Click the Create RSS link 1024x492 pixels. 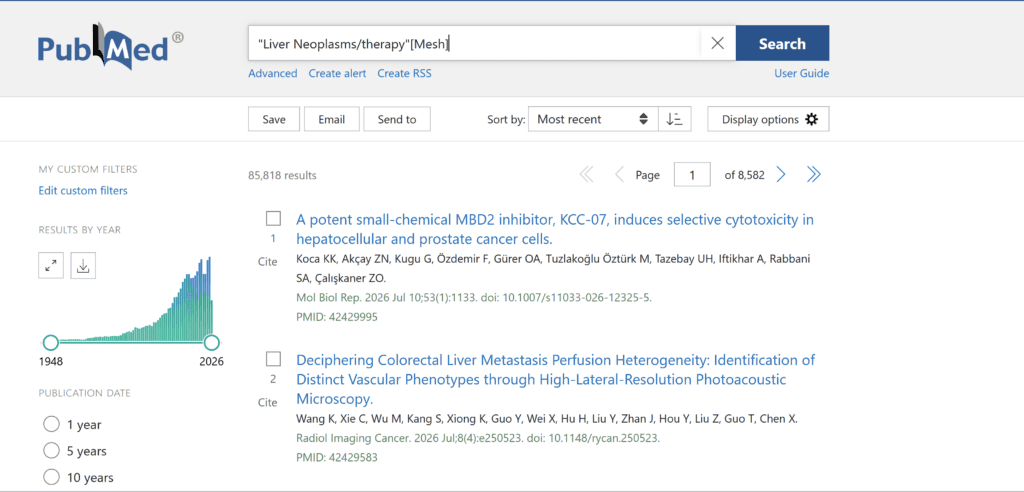pos(404,73)
